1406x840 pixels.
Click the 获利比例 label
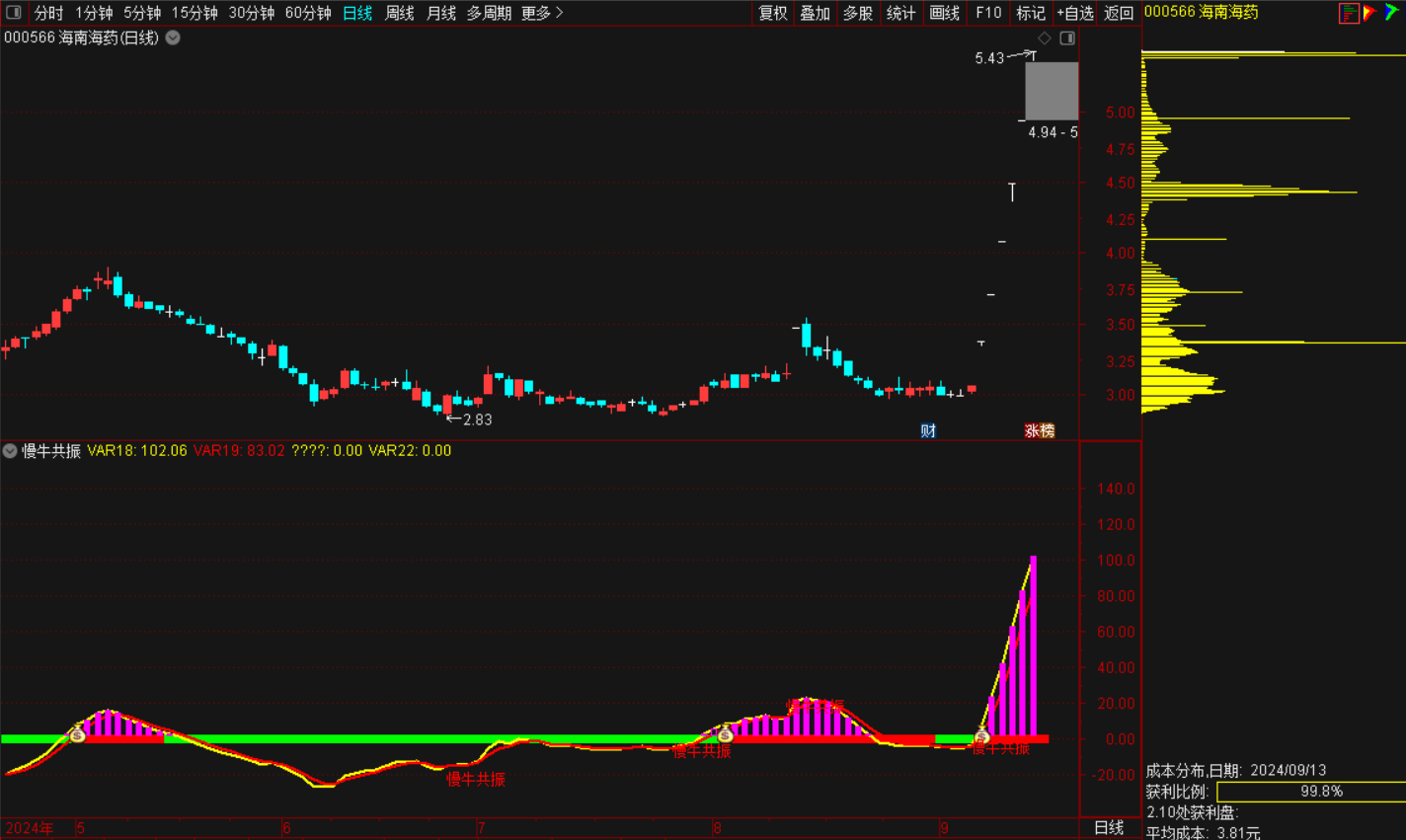pos(1177,792)
